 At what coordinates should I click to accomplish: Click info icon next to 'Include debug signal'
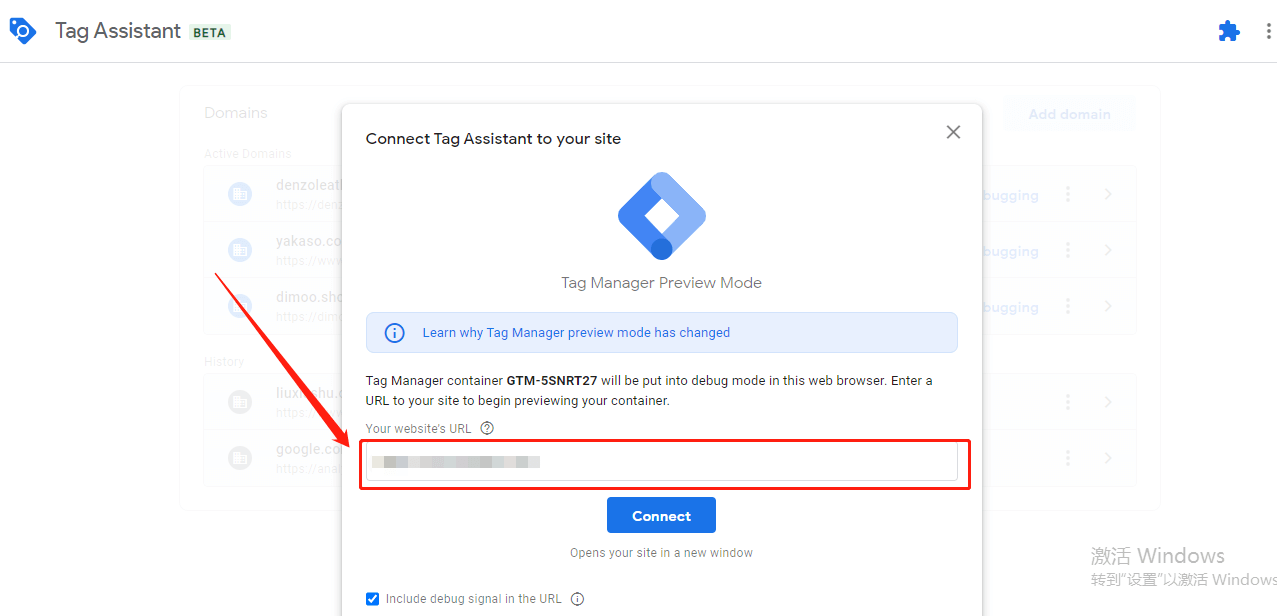(577, 599)
